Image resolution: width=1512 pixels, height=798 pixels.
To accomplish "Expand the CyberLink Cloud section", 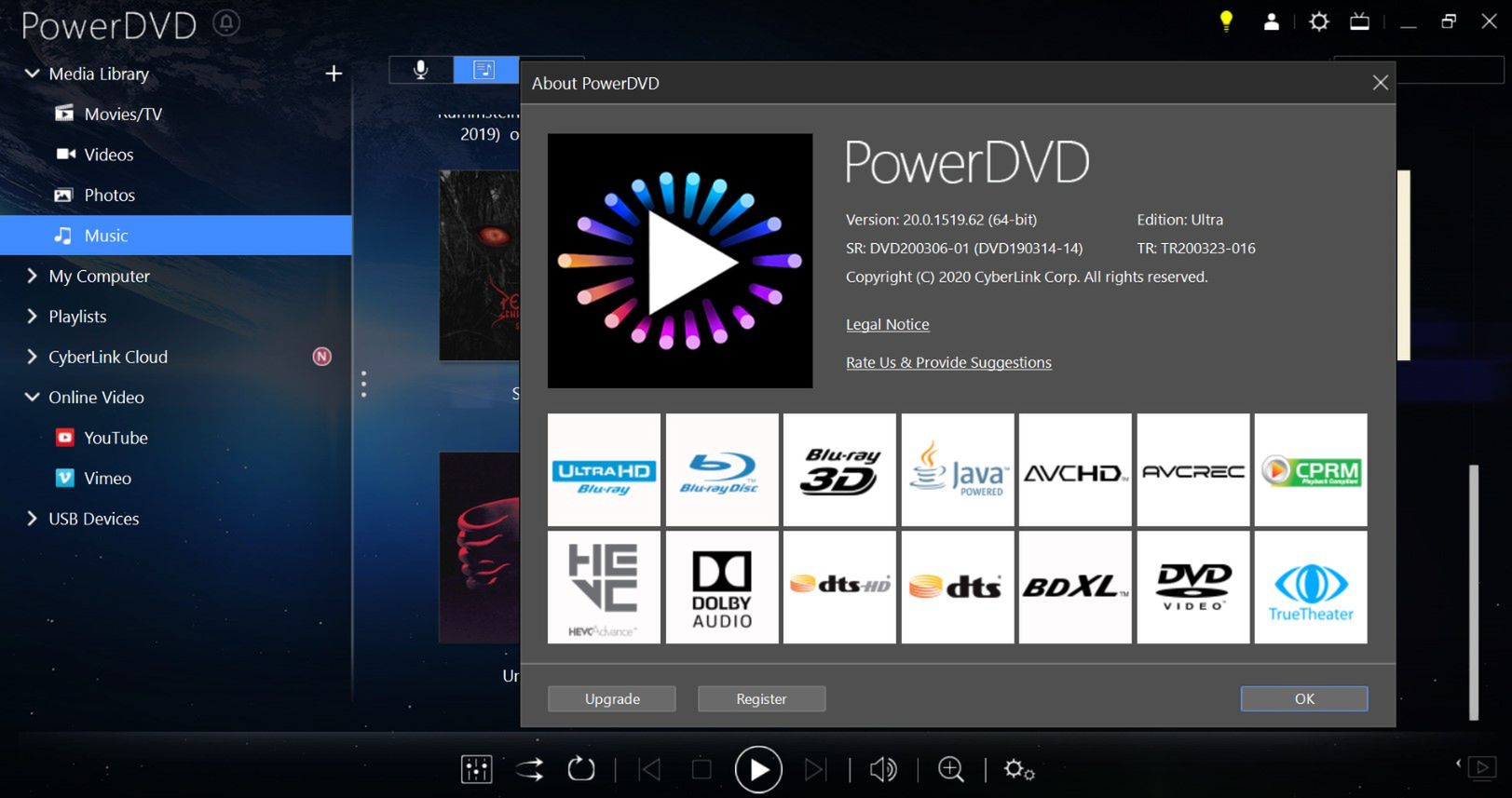I will pos(32,357).
